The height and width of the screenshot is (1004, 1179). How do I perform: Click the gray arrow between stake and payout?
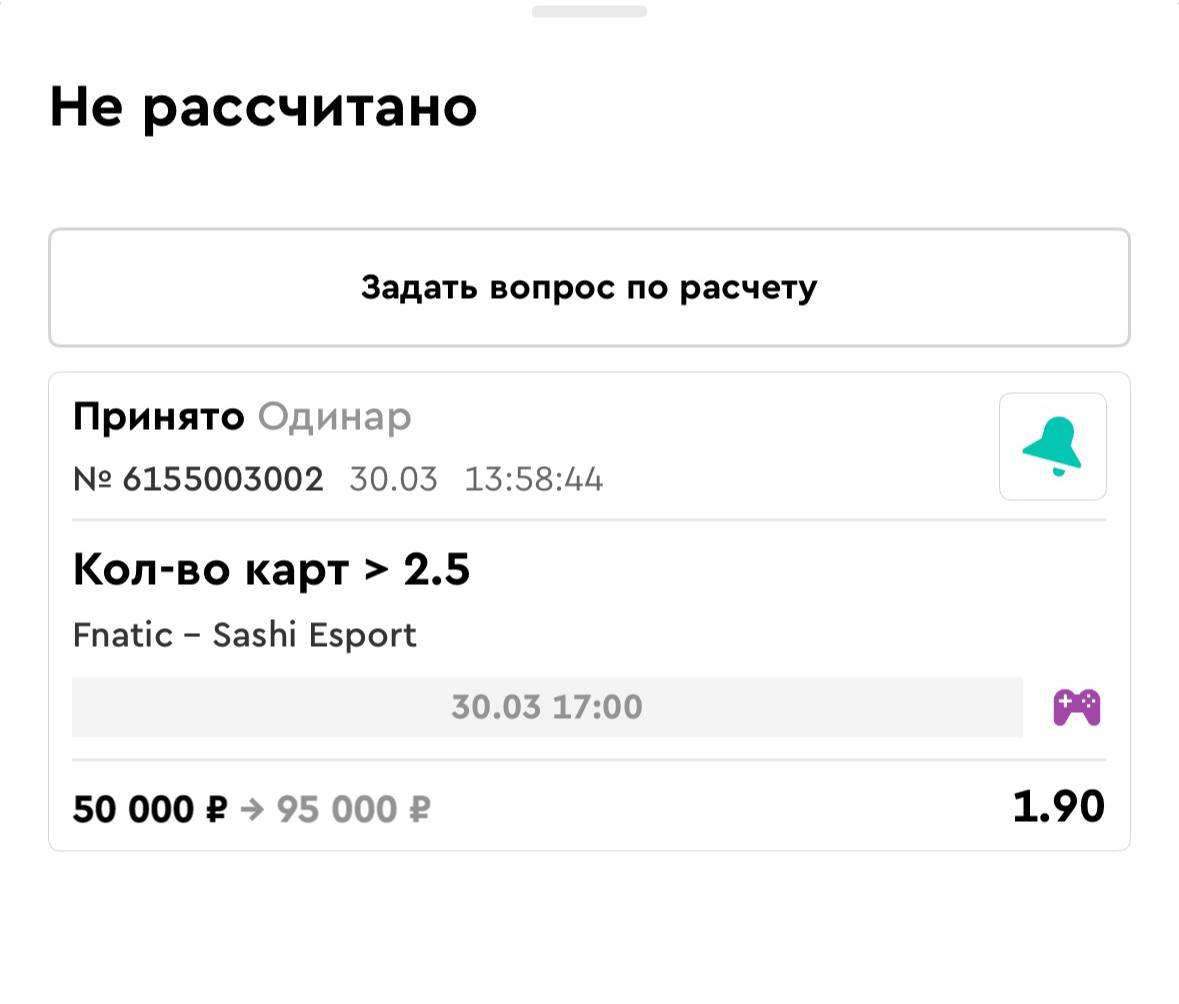click(x=252, y=809)
